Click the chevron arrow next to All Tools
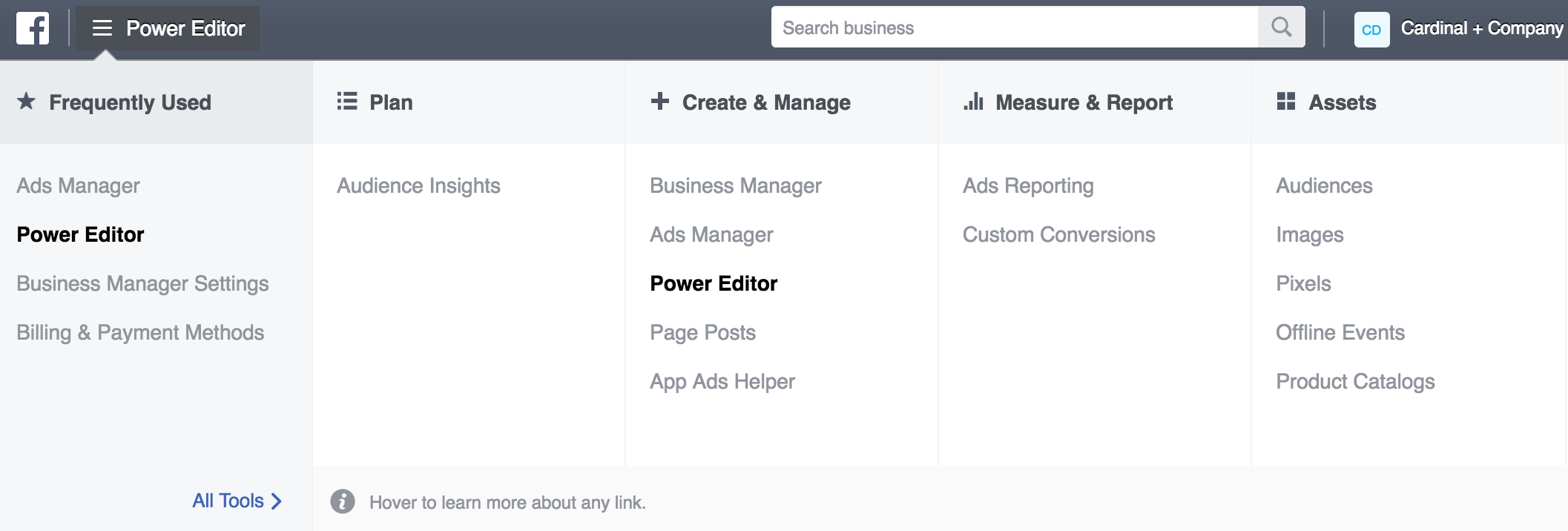 (x=277, y=501)
